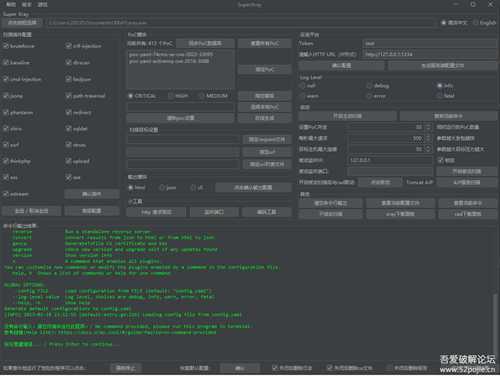
Task: Click the listen IP field showing 127.0.0.1
Action: [x=390, y=160]
